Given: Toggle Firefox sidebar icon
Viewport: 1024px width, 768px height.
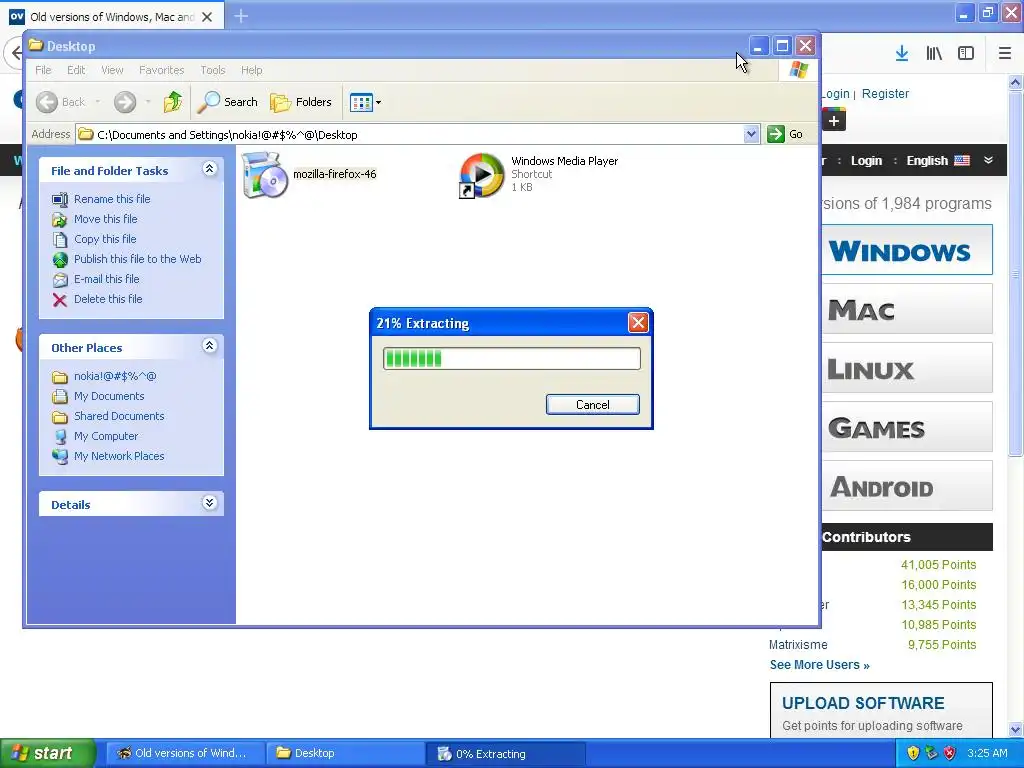Looking at the screenshot, I should [966, 54].
